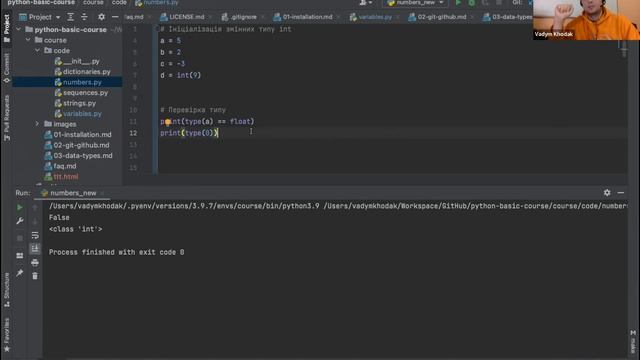Click the intention lightbulb on line 11
Screen dimensions: 640x360
168,122
